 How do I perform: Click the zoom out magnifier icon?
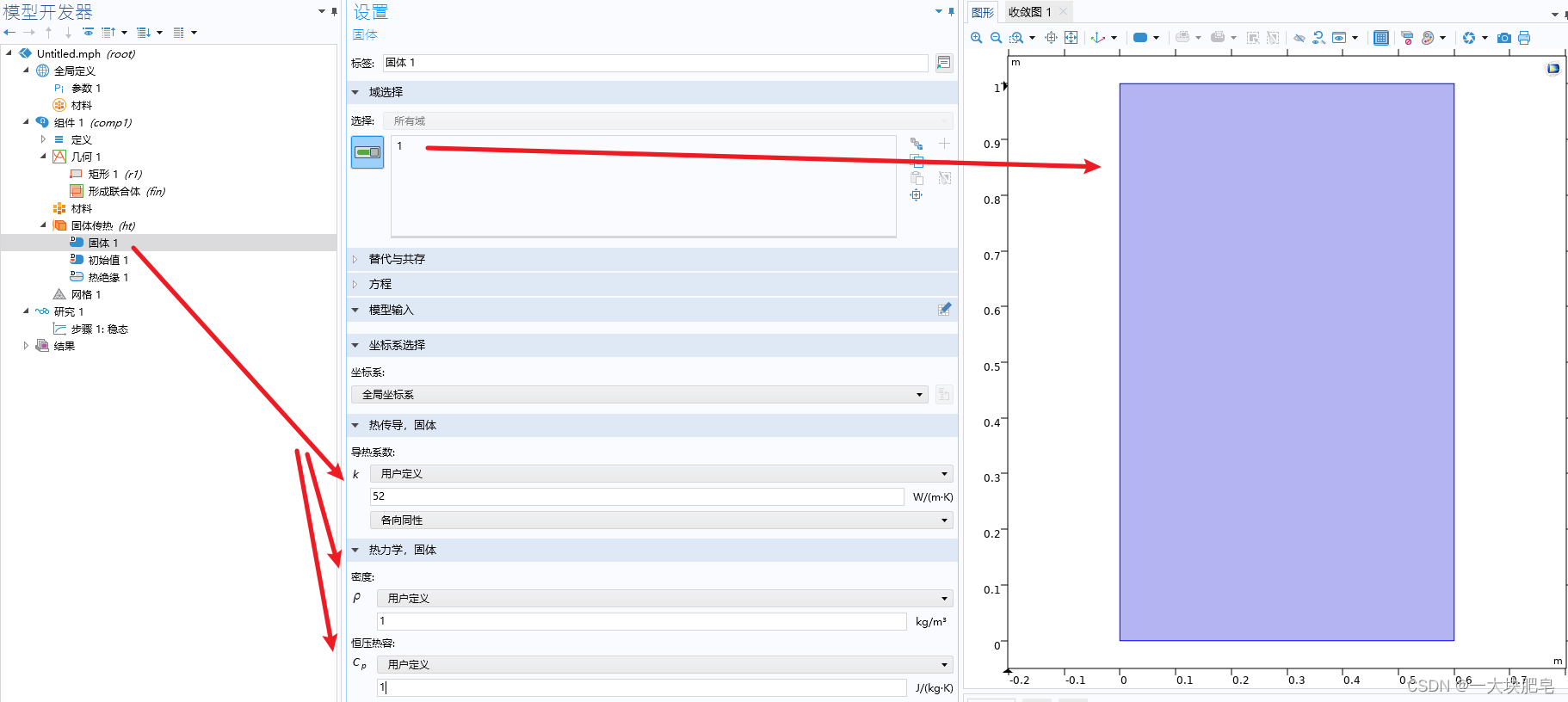pos(996,38)
